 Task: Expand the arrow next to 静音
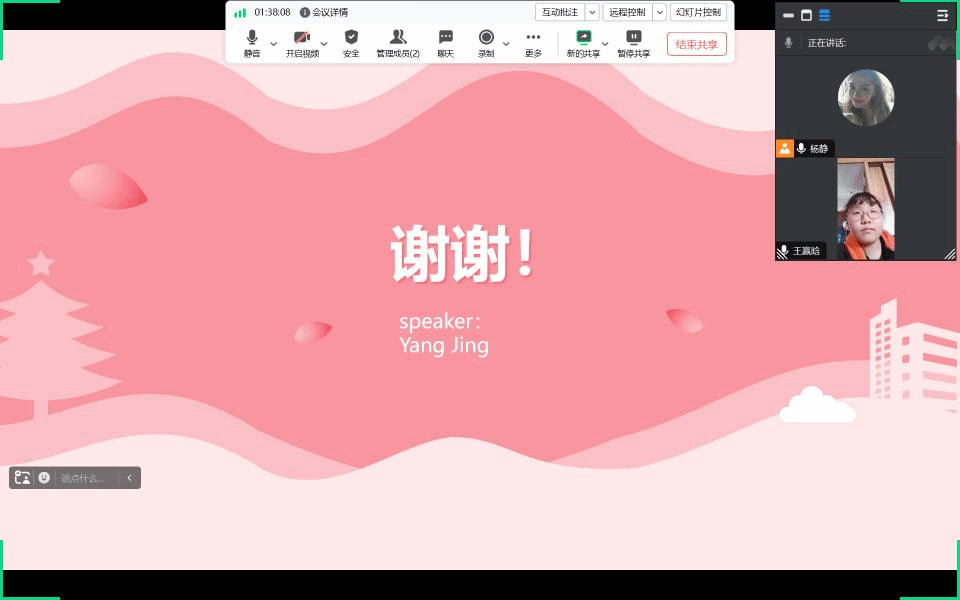point(274,44)
